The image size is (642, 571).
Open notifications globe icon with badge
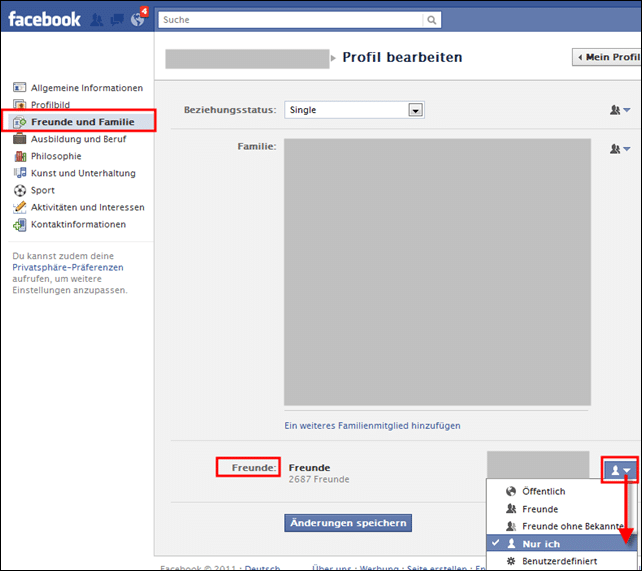tap(138, 18)
